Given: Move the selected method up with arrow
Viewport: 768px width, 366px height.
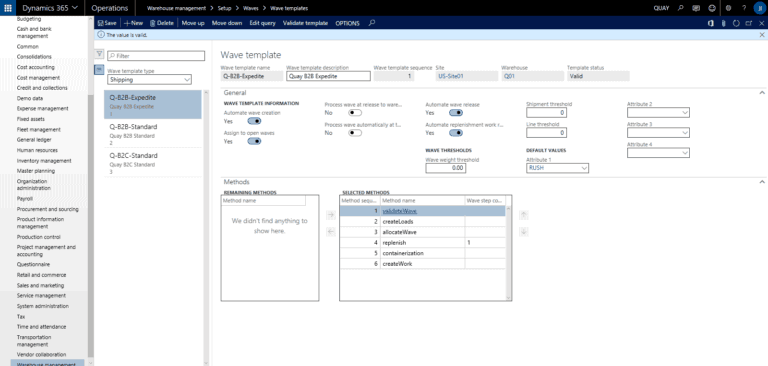Looking at the screenshot, I should (x=524, y=215).
